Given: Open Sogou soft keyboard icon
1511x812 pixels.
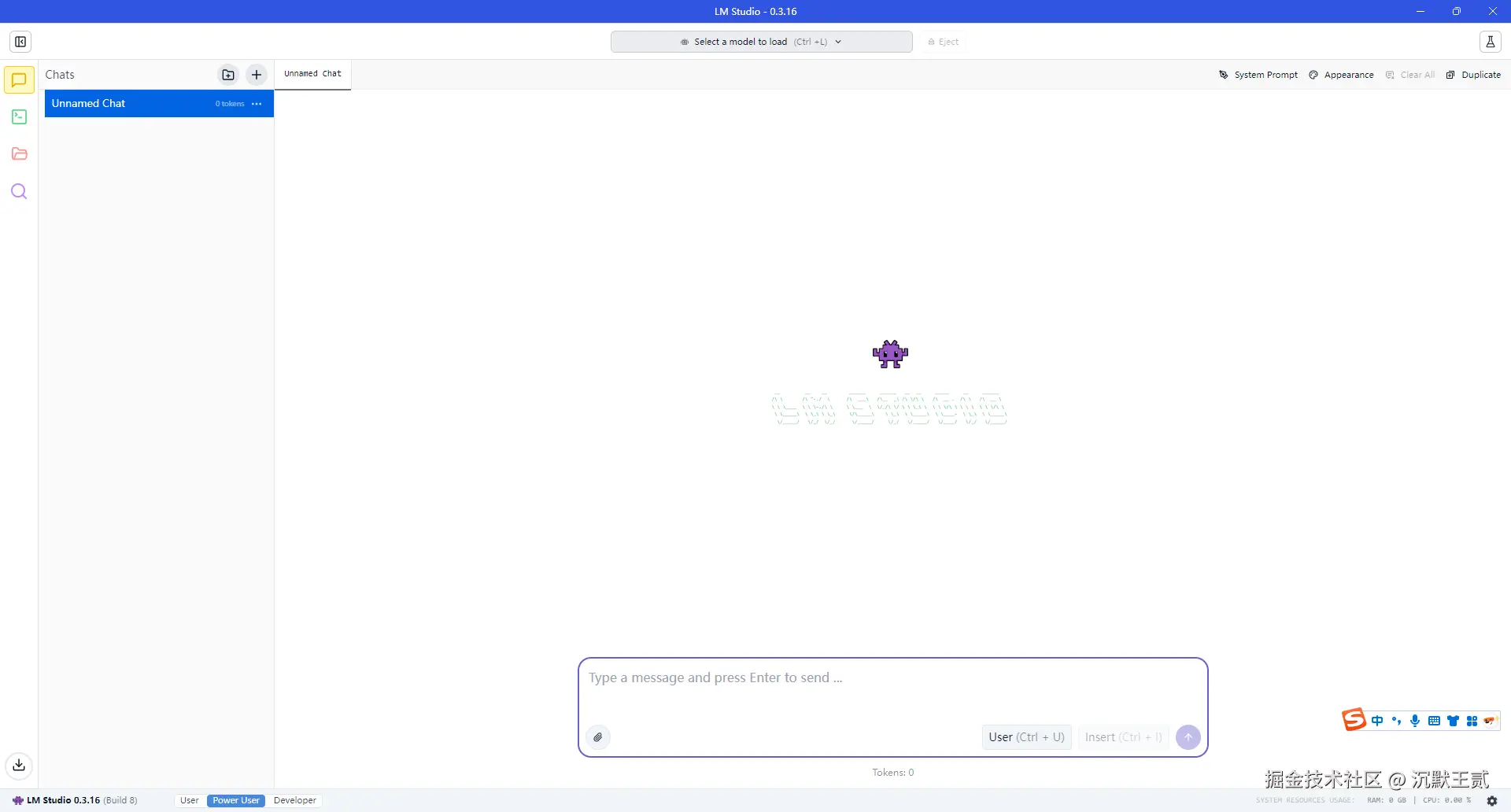Looking at the screenshot, I should point(1434,721).
